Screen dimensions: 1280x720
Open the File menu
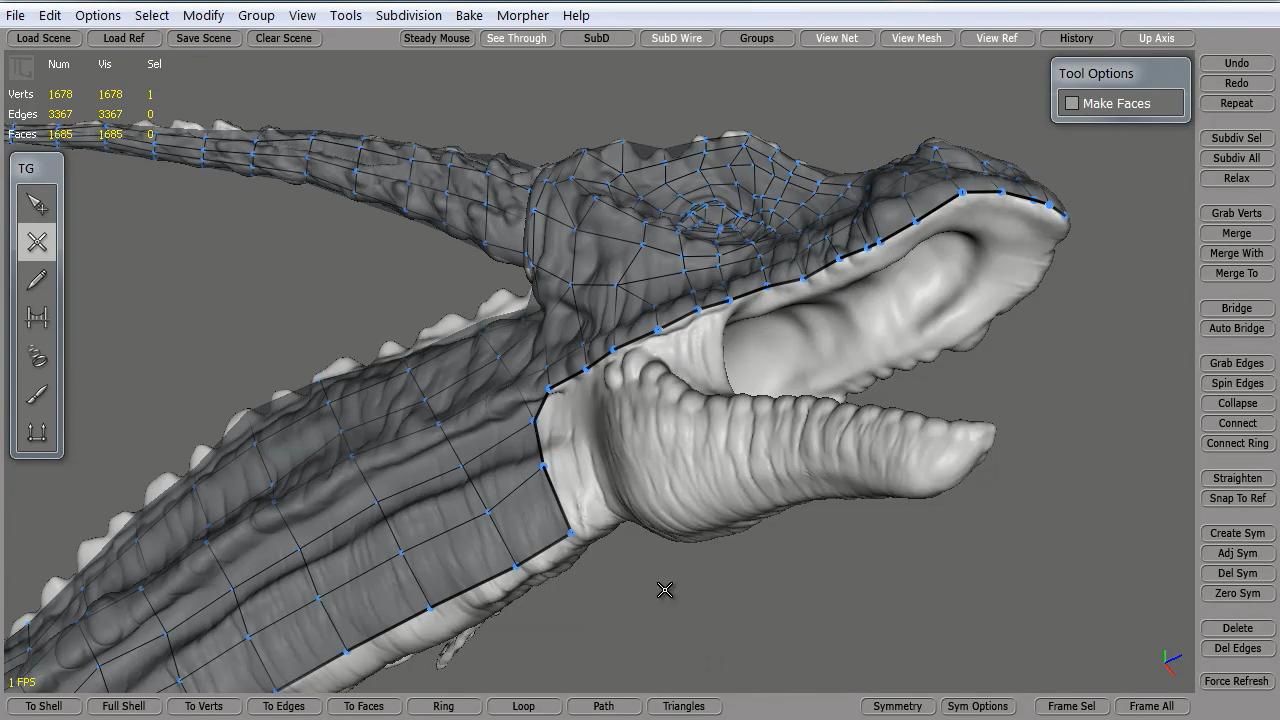pyautogui.click(x=15, y=15)
